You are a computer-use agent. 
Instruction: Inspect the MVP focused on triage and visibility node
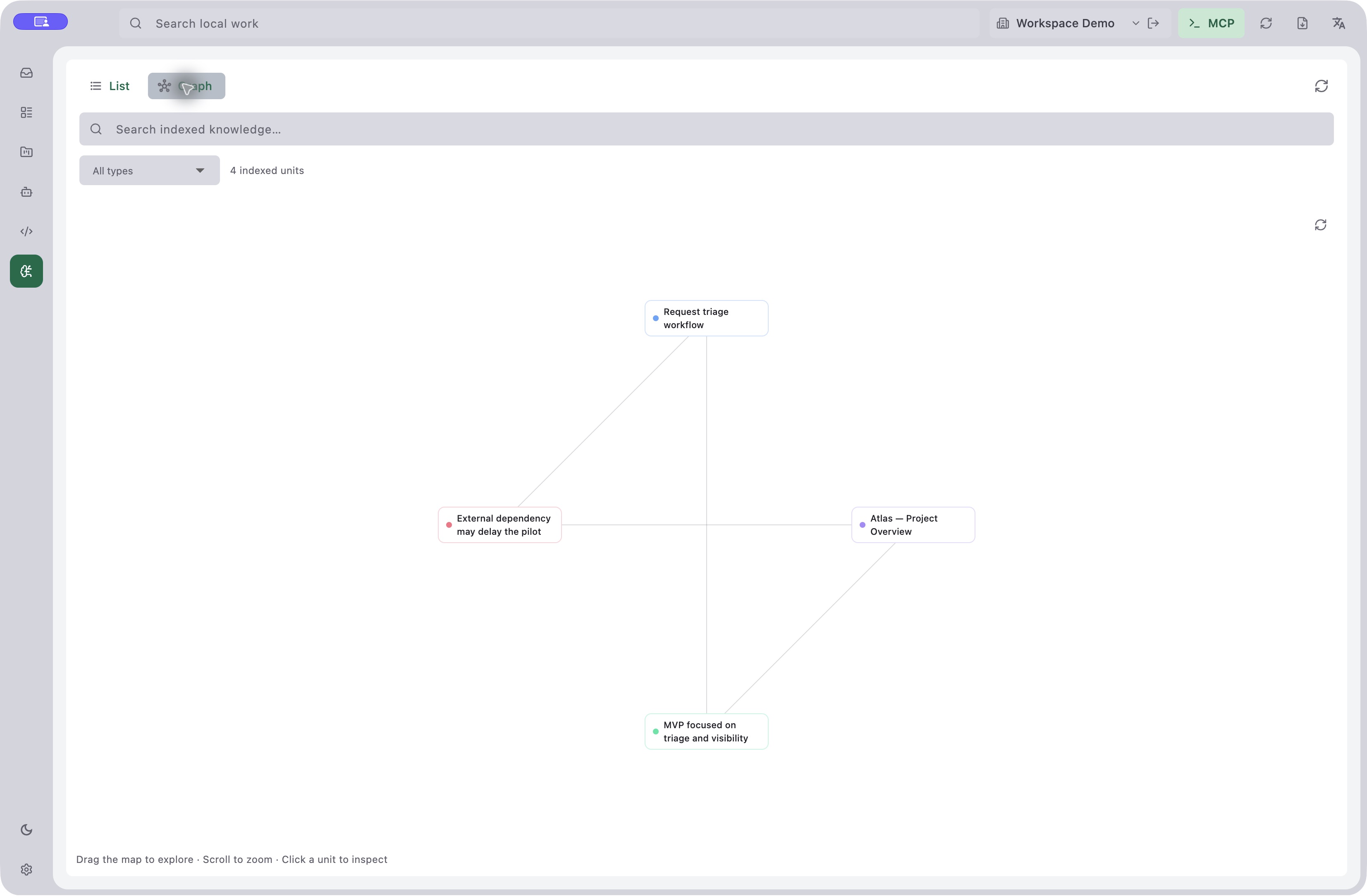(707, 732)
